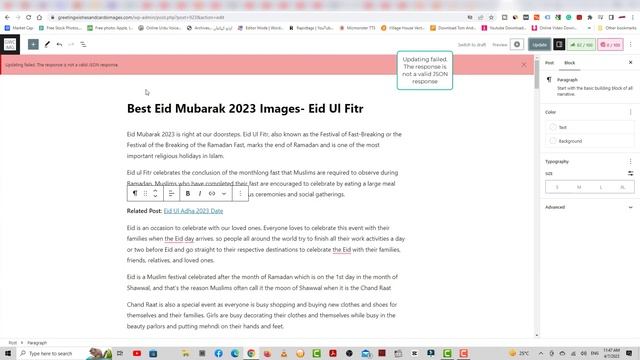Redo the last undone edit
The height and width of the screenshot is (360, 640).
point(71,44)
